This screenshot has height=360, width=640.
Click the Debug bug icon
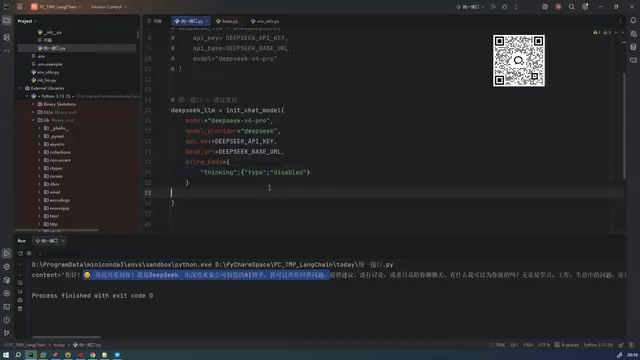click(504, 7)
